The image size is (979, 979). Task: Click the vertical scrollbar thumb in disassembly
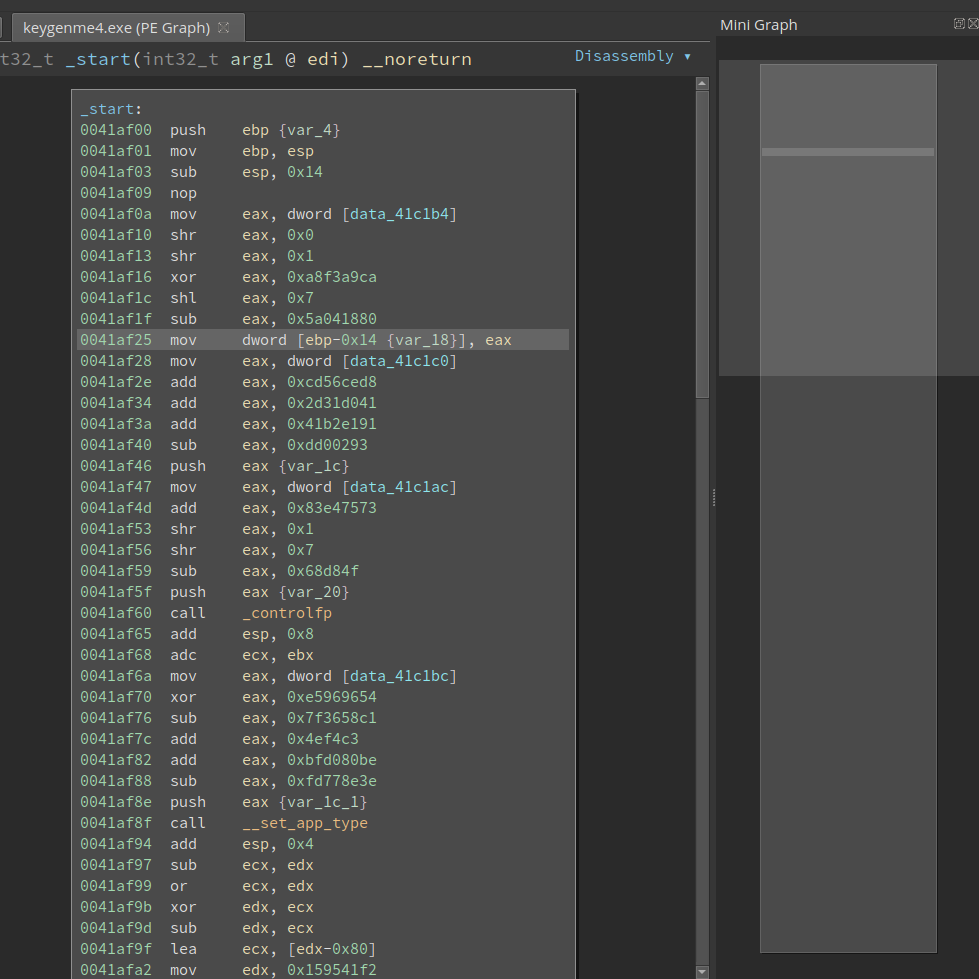[x=702, y=245]
